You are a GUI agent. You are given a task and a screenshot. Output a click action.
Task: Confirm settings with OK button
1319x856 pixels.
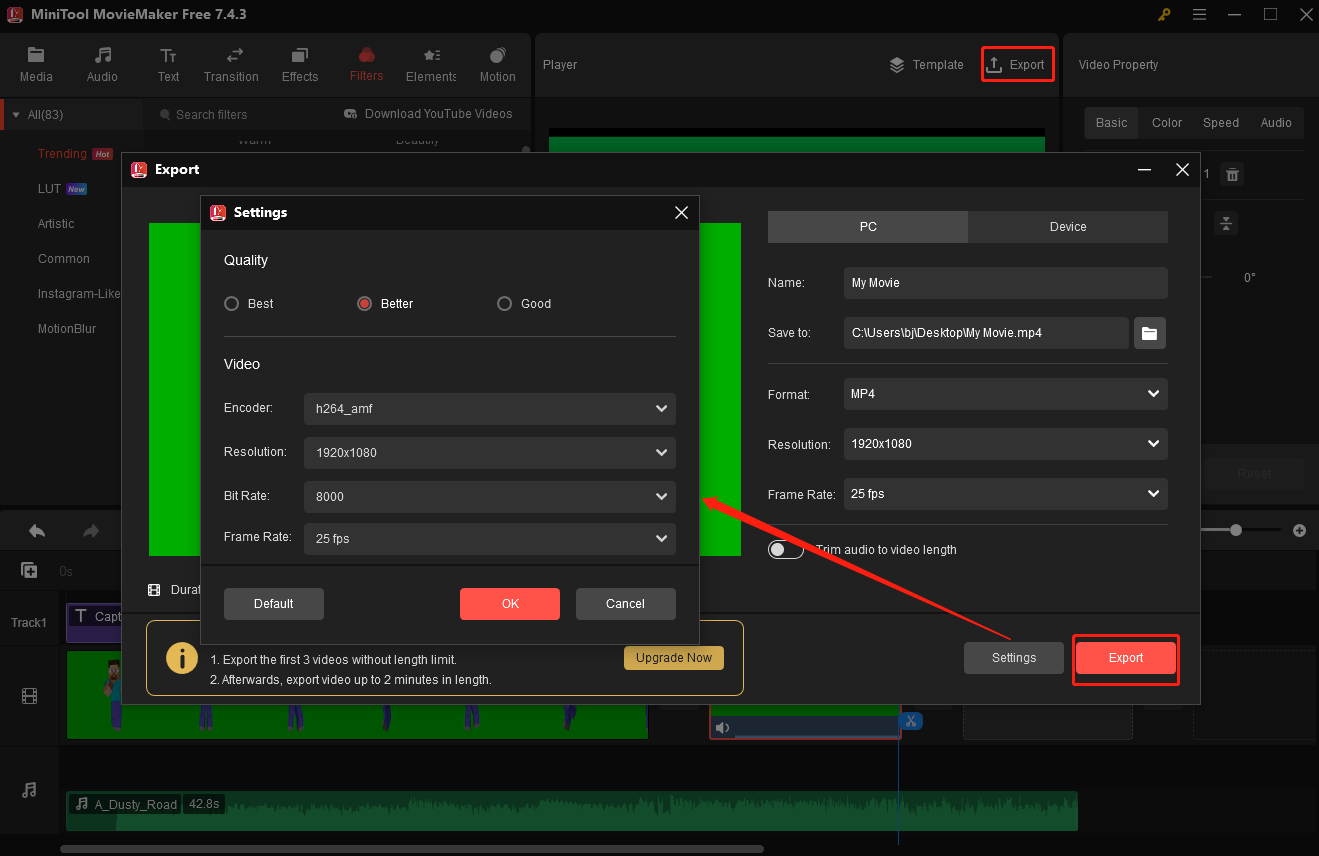pyautogui.click(x=510, y=604)
